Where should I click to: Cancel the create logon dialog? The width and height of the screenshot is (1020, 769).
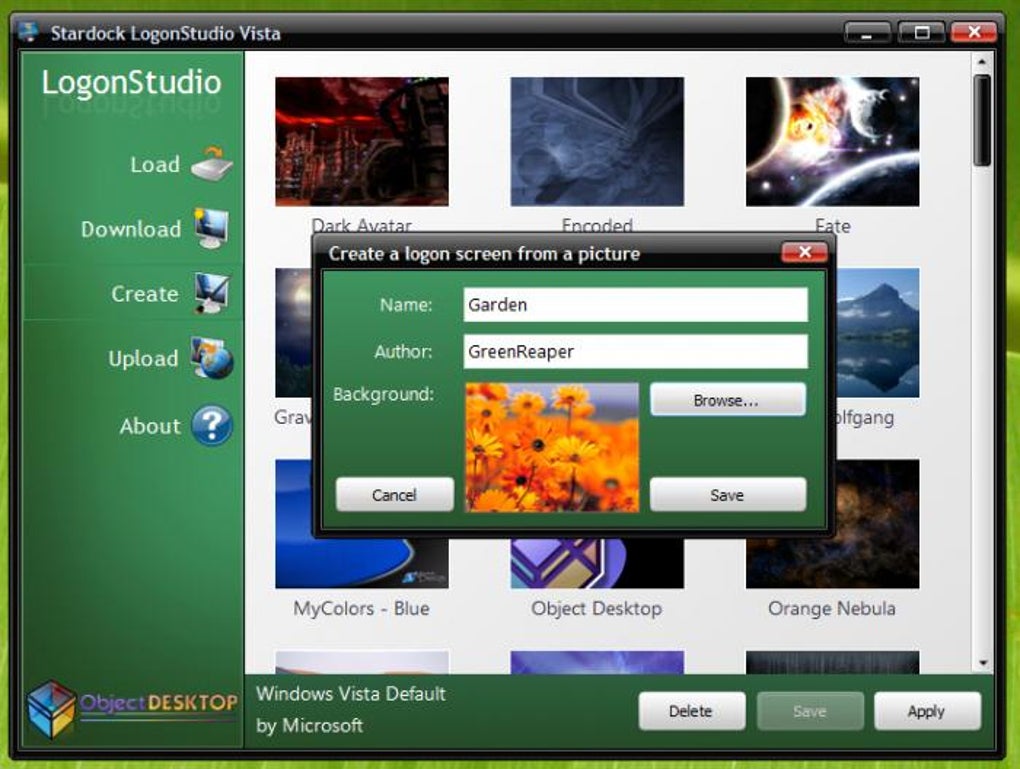tap(394, 494)
